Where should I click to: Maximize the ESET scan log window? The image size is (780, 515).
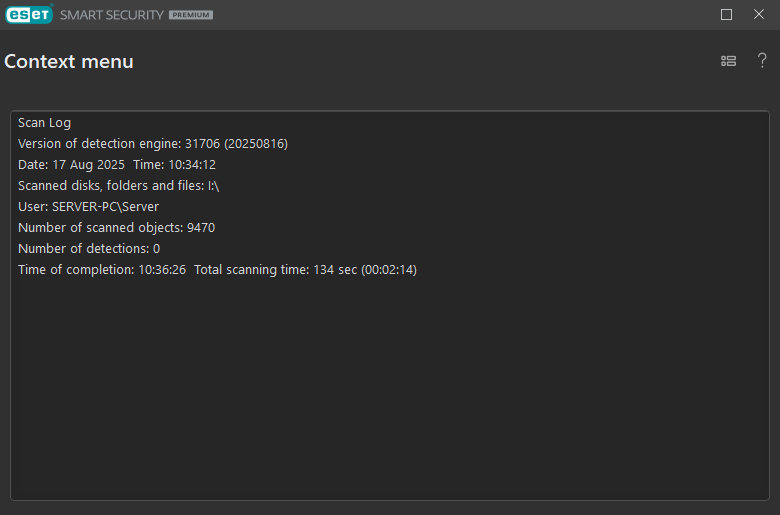tap(726, 14)
